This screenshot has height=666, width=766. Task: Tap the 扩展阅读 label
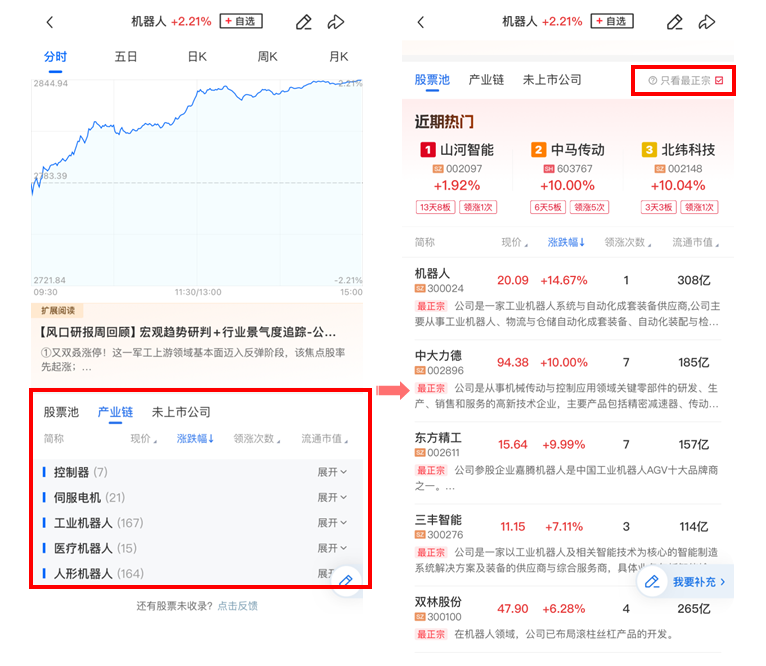click(x=58, y=310)
